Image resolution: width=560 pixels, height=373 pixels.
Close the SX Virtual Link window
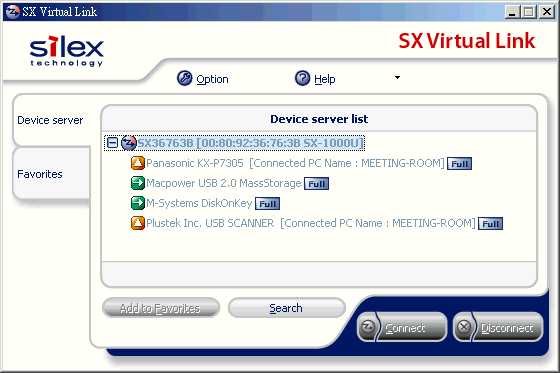tap(547, 12)
